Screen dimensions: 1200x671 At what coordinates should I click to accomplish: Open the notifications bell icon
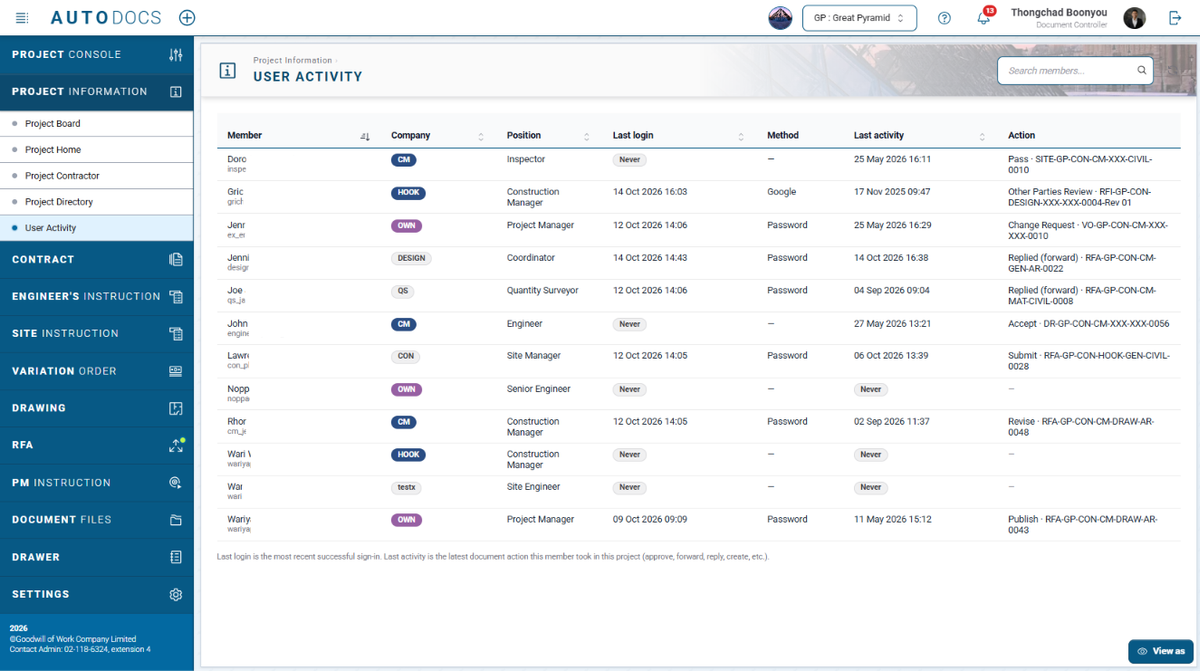click(984, 18)
